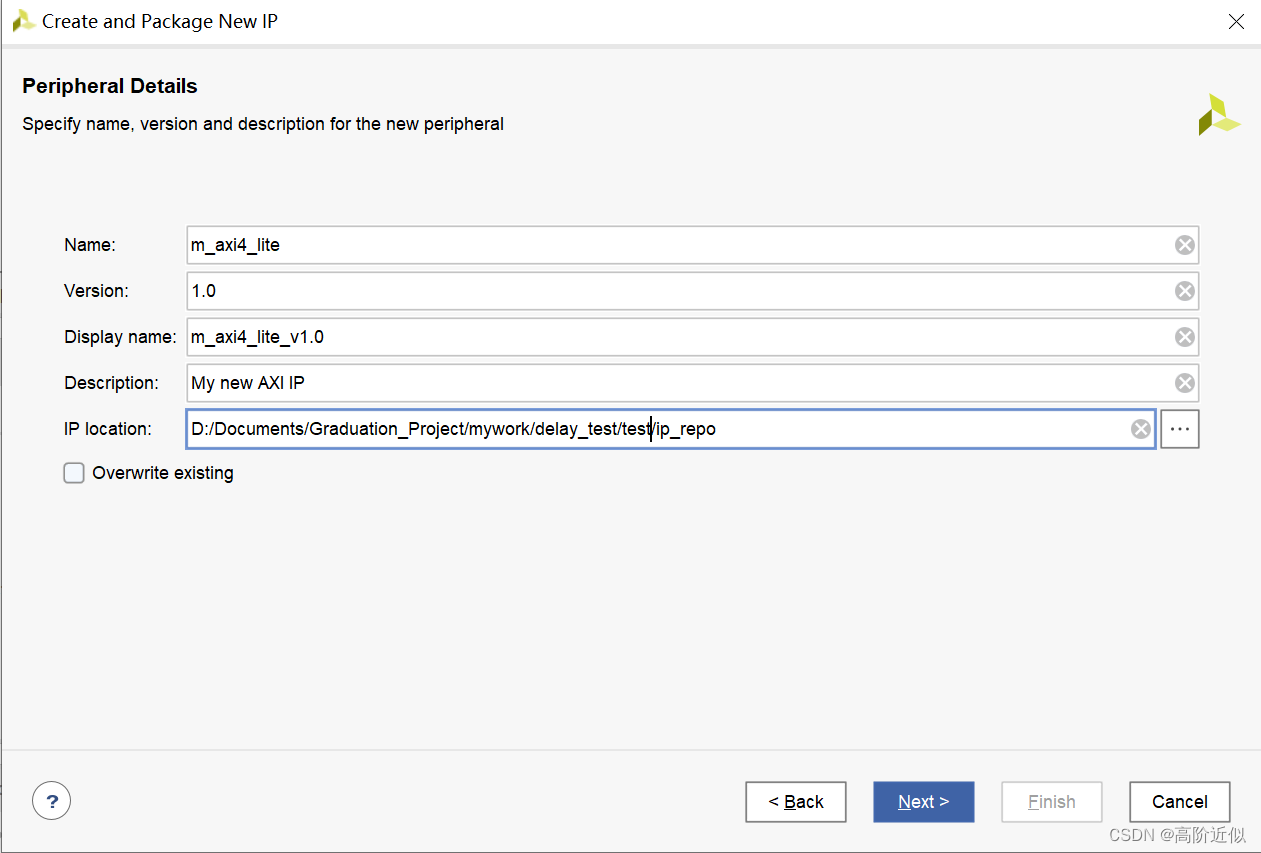
Task: Enable the Overwrite existing checkbox
Action: pos(74,473)
